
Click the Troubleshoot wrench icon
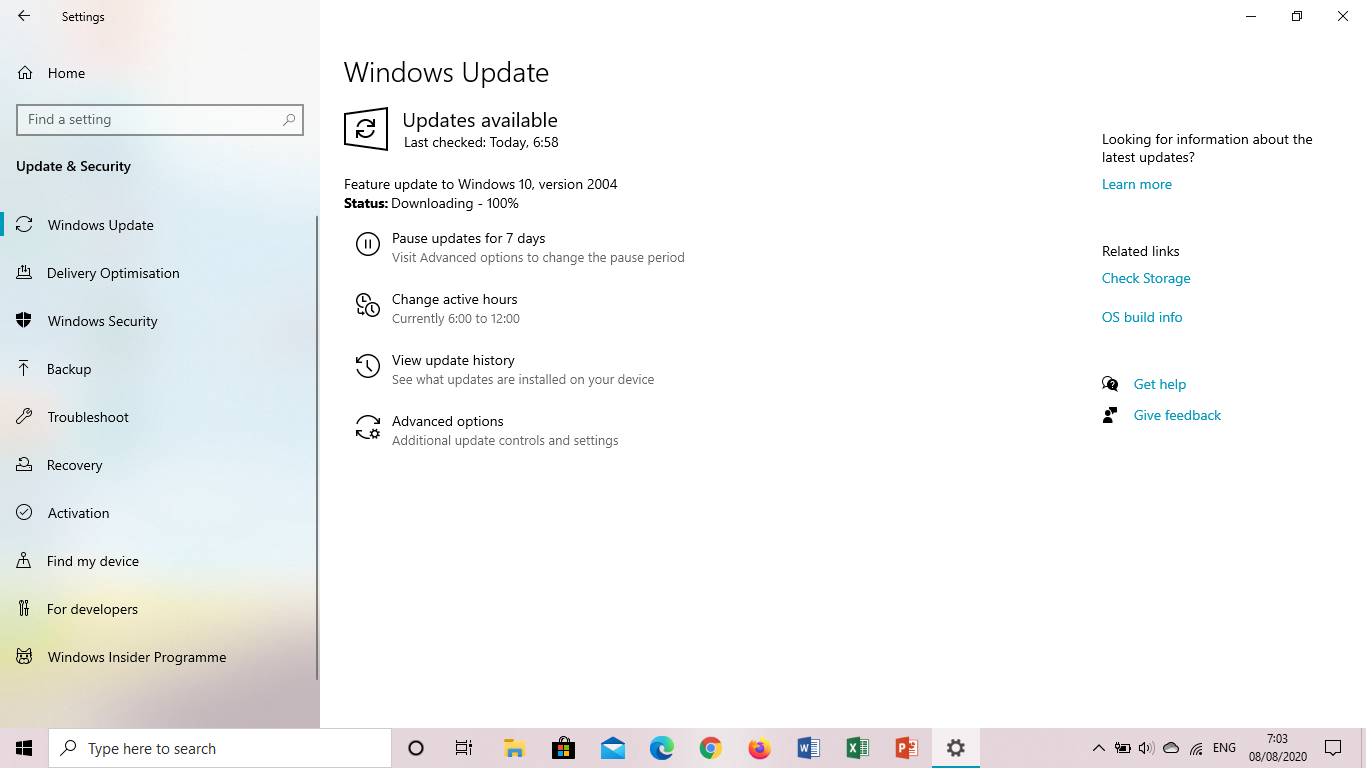[x=25, y=416]
